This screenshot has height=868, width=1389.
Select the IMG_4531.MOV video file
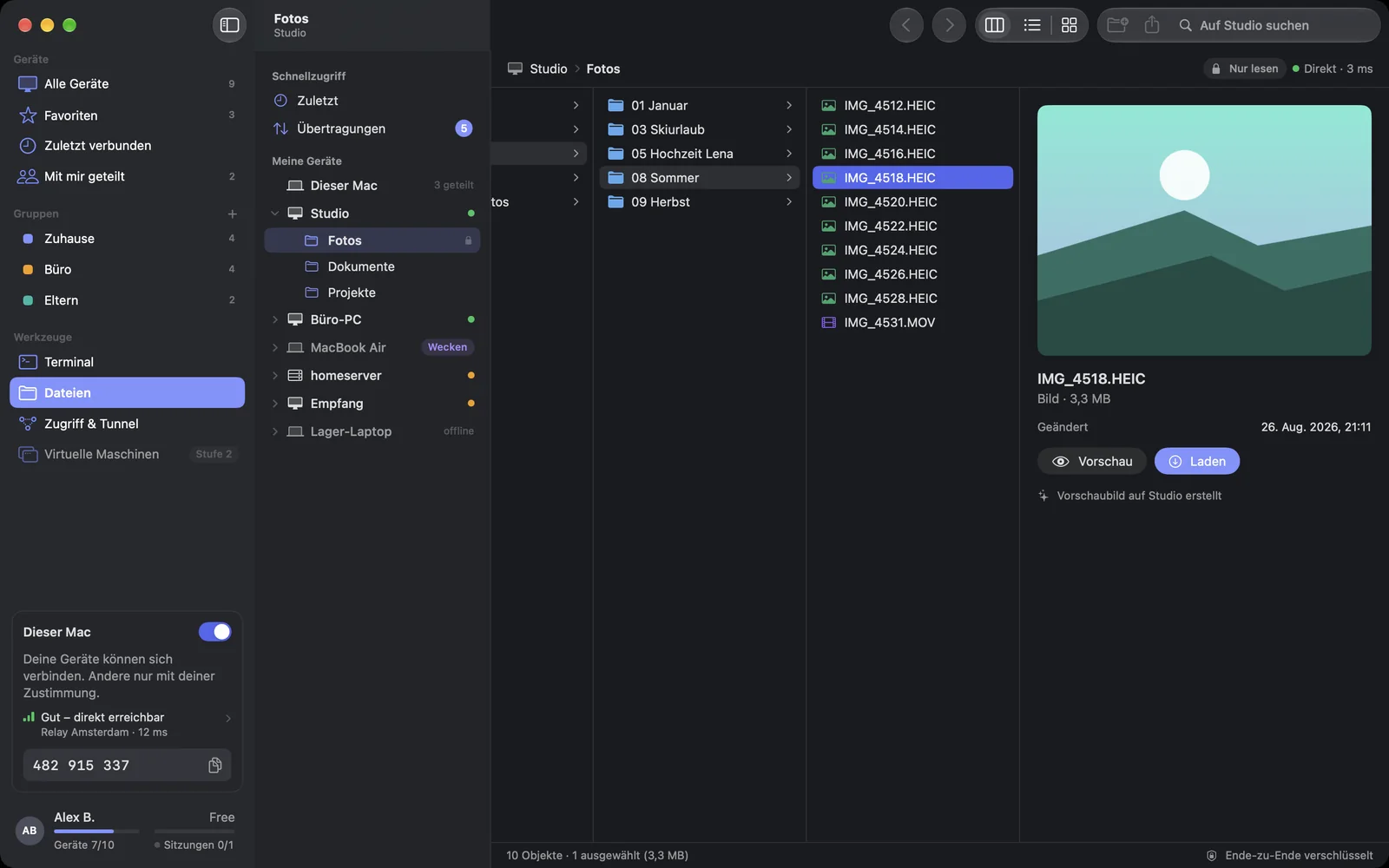[912, 322]
